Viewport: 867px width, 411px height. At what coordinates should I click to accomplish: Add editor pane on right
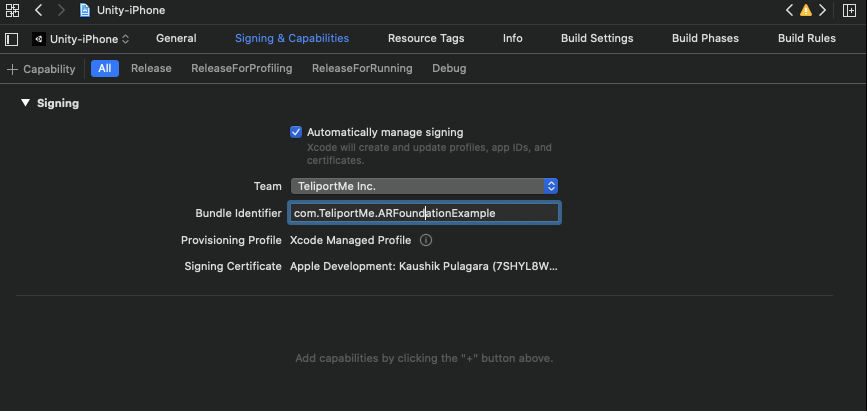click(849, 10)
